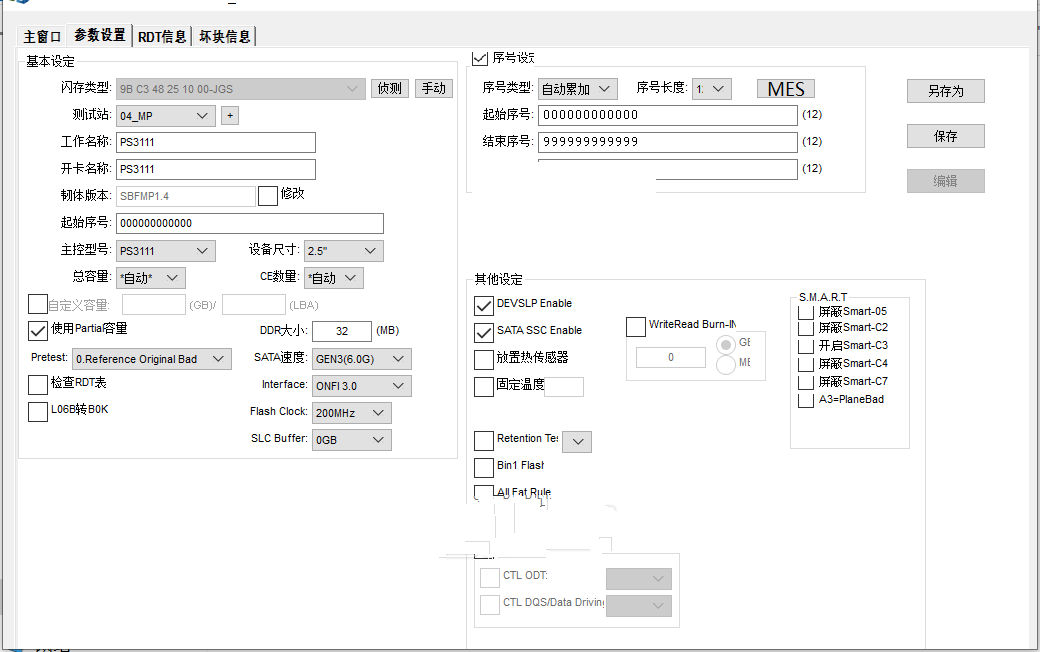
Task: Add a test station with plus button
Action: 229,115
